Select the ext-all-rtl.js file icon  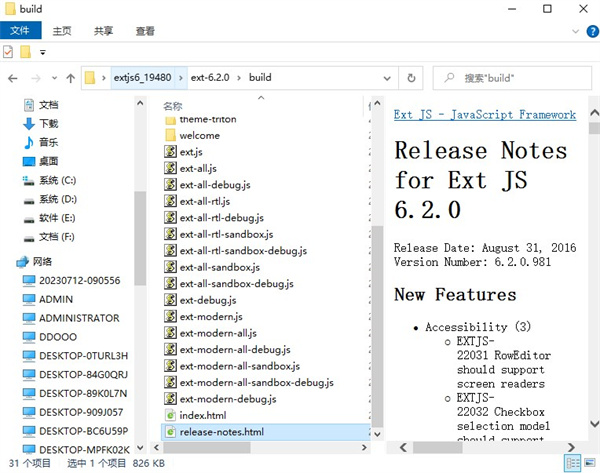(x=170, y=201)
